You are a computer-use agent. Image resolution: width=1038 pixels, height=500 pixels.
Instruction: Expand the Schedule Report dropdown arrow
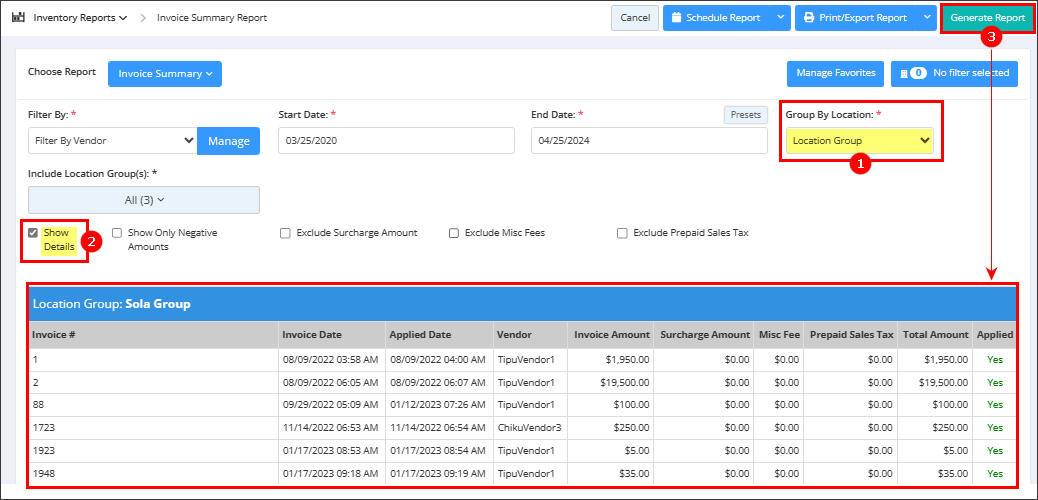(780, 18)
